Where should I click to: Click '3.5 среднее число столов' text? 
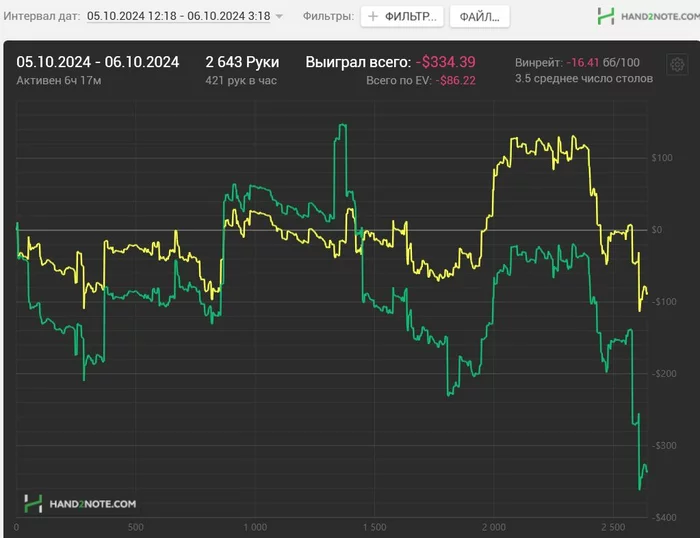[584, 79]
